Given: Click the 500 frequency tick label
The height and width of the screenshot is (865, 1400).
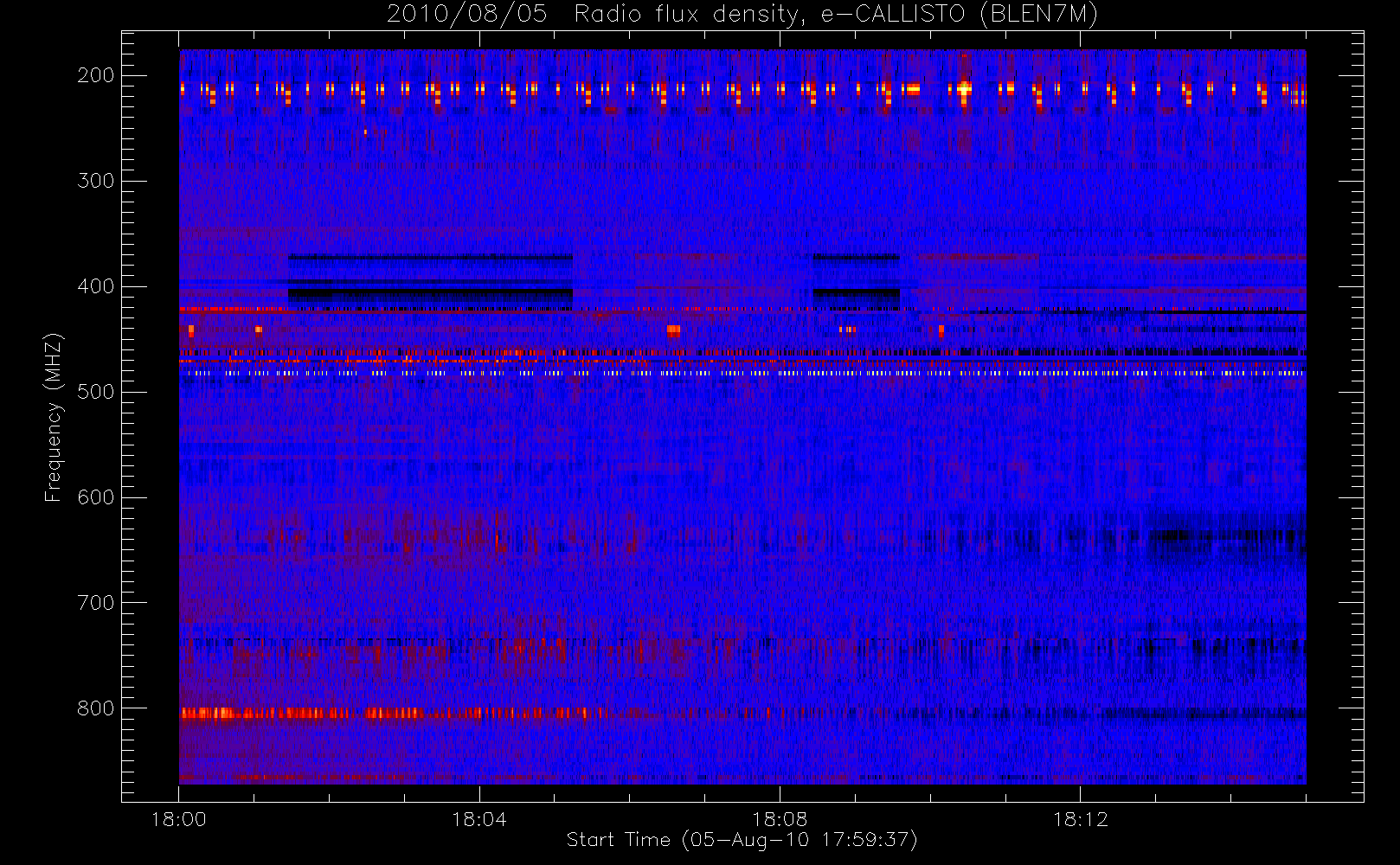Looking at the screenshot, I should [96, 392].
